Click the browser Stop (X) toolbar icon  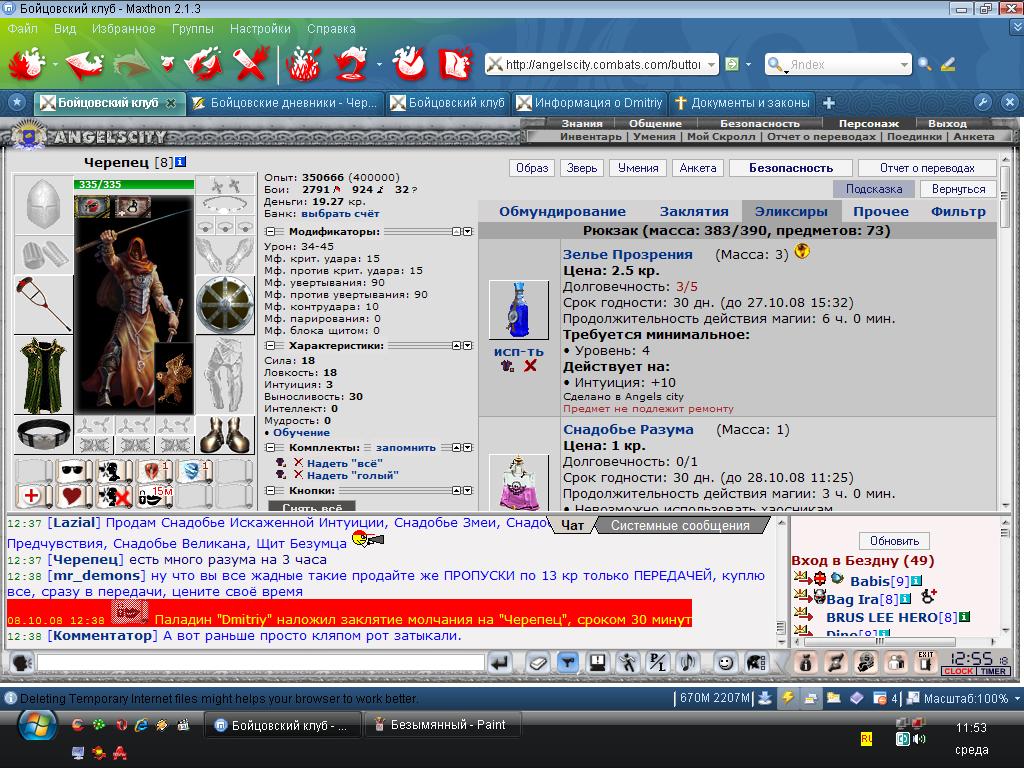(251, 64)
